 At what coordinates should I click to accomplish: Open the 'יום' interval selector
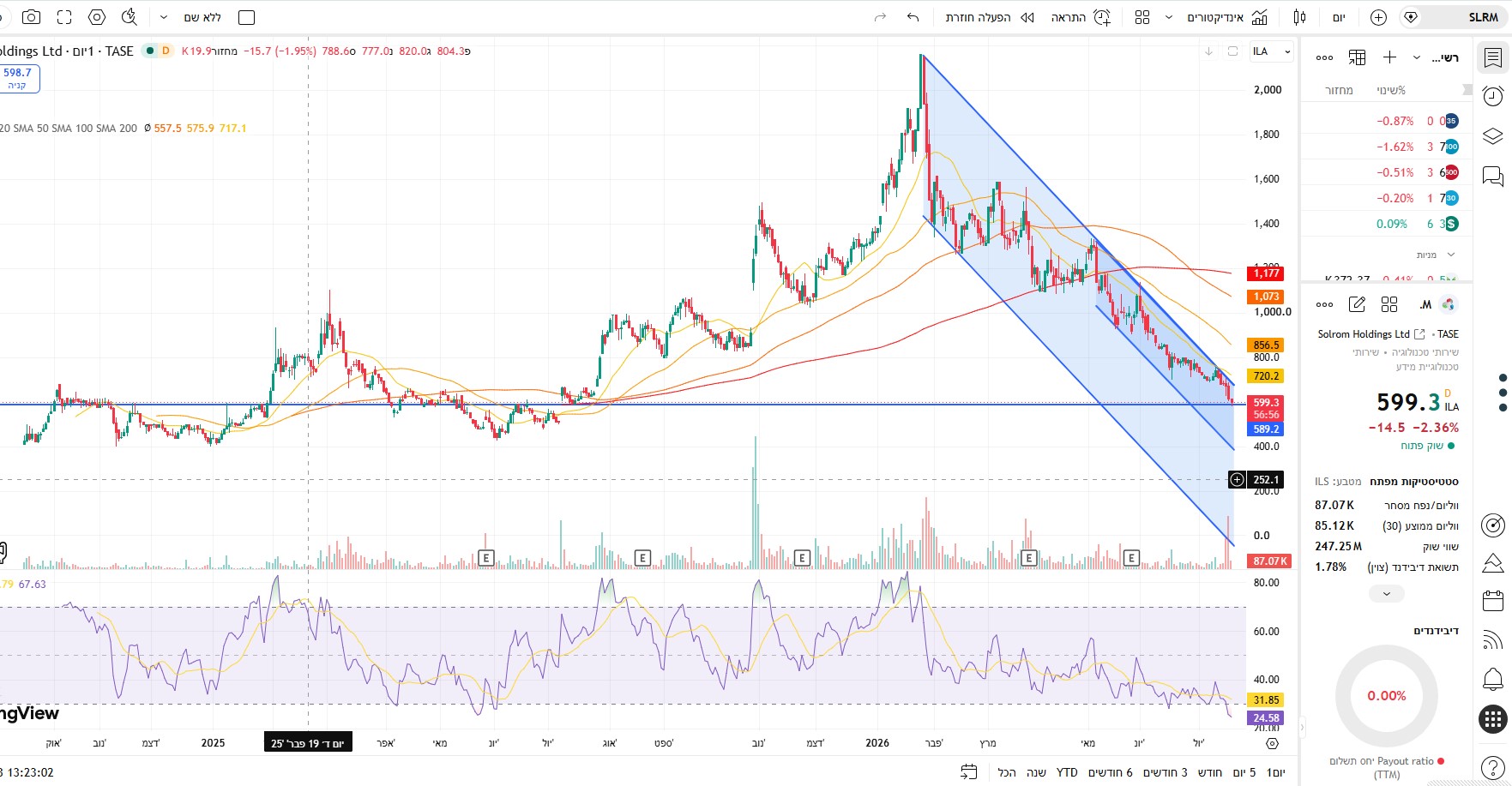click(x=1339, y=17)
